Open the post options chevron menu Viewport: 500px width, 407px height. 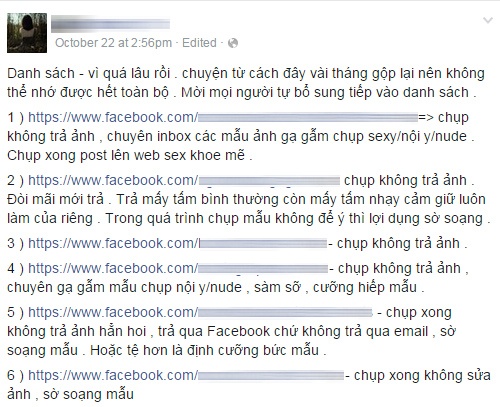click(x=488, y=20)
